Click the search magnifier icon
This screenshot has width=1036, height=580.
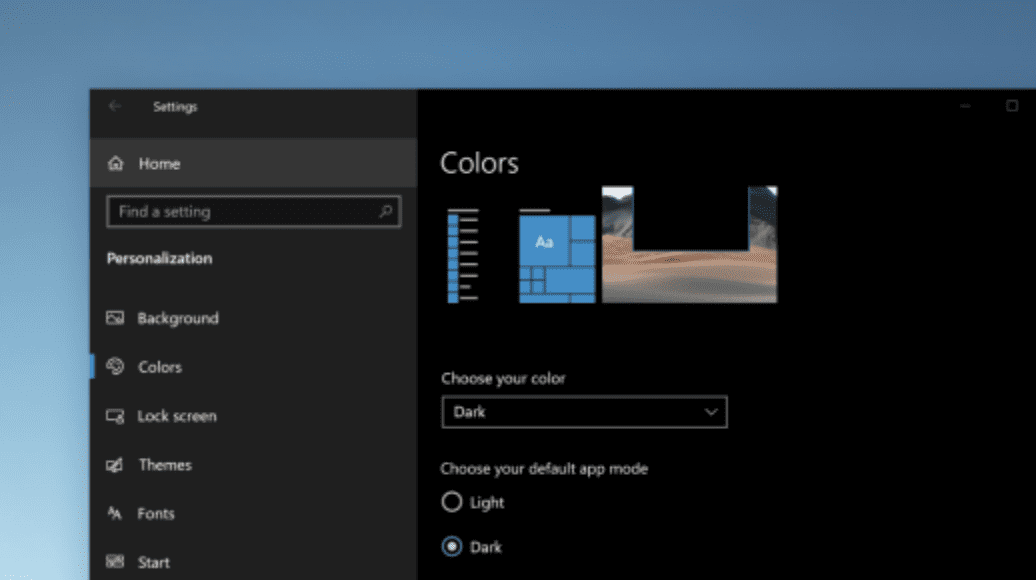click(385, 212)
